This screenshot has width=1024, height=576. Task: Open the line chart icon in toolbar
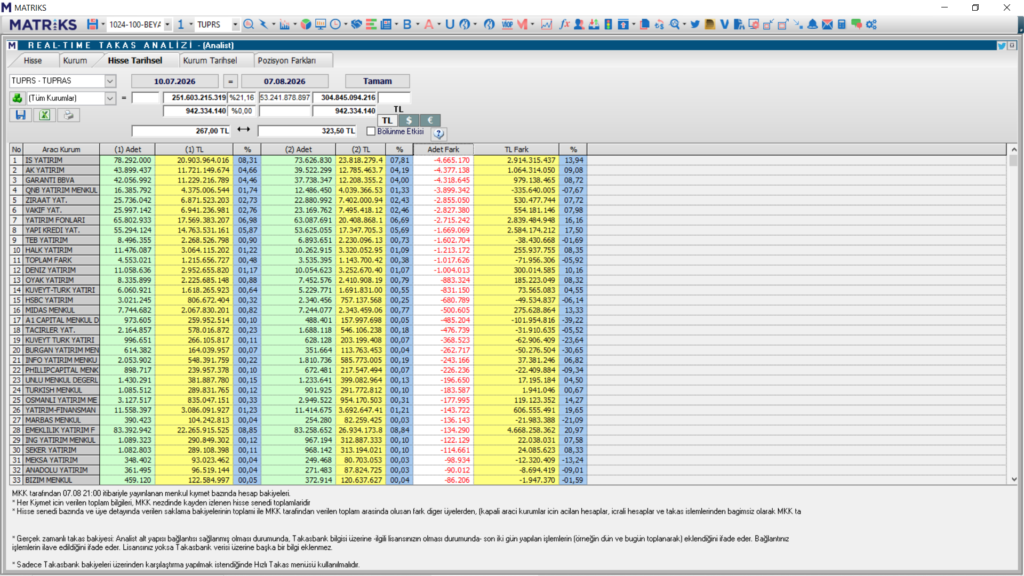pos(546,24)
